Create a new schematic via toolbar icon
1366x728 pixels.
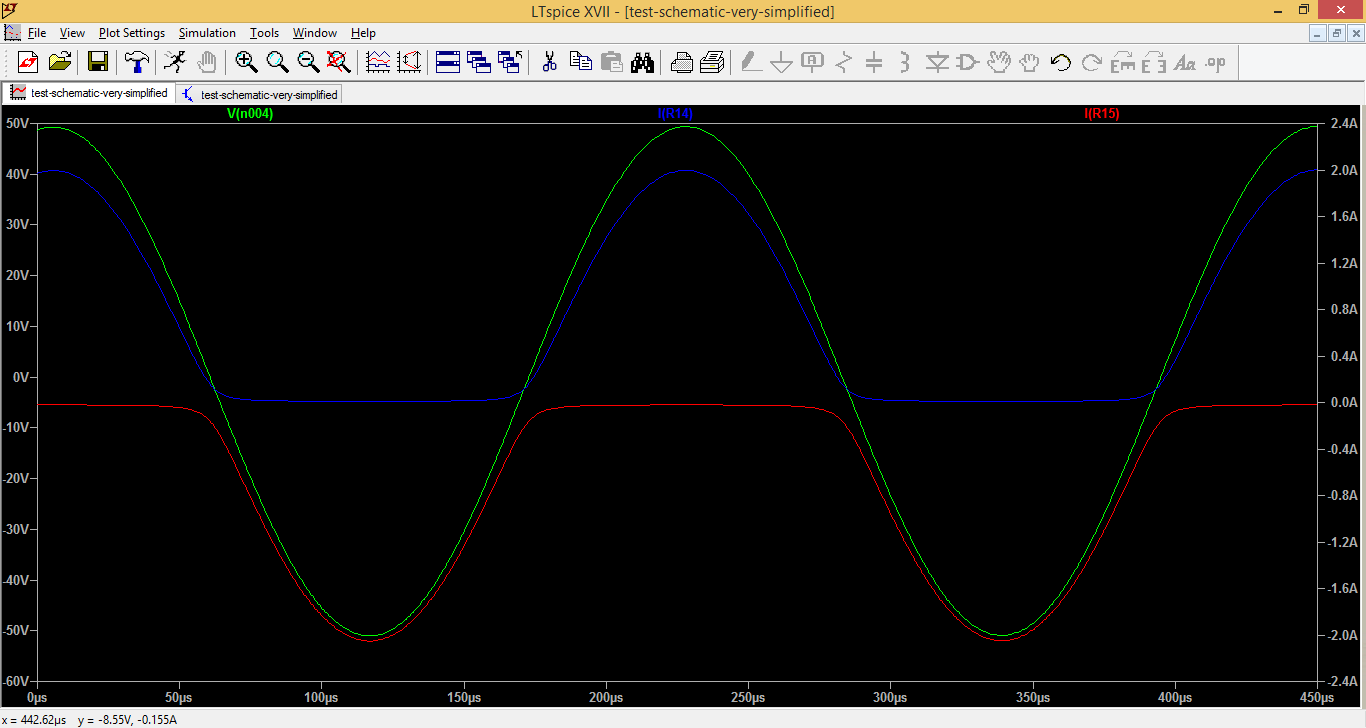pyautogui.click(x=28, y=62)
